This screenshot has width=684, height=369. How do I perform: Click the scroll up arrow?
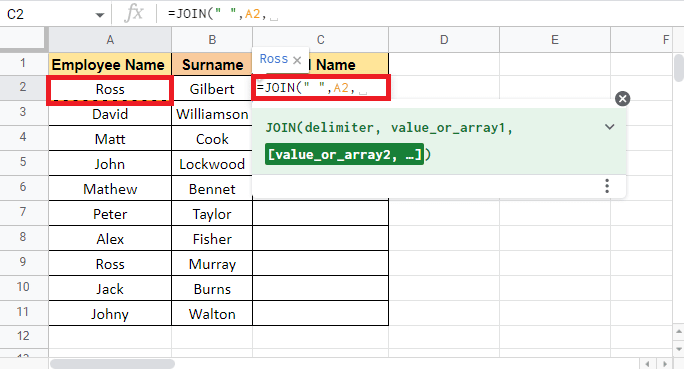[678, 332]
